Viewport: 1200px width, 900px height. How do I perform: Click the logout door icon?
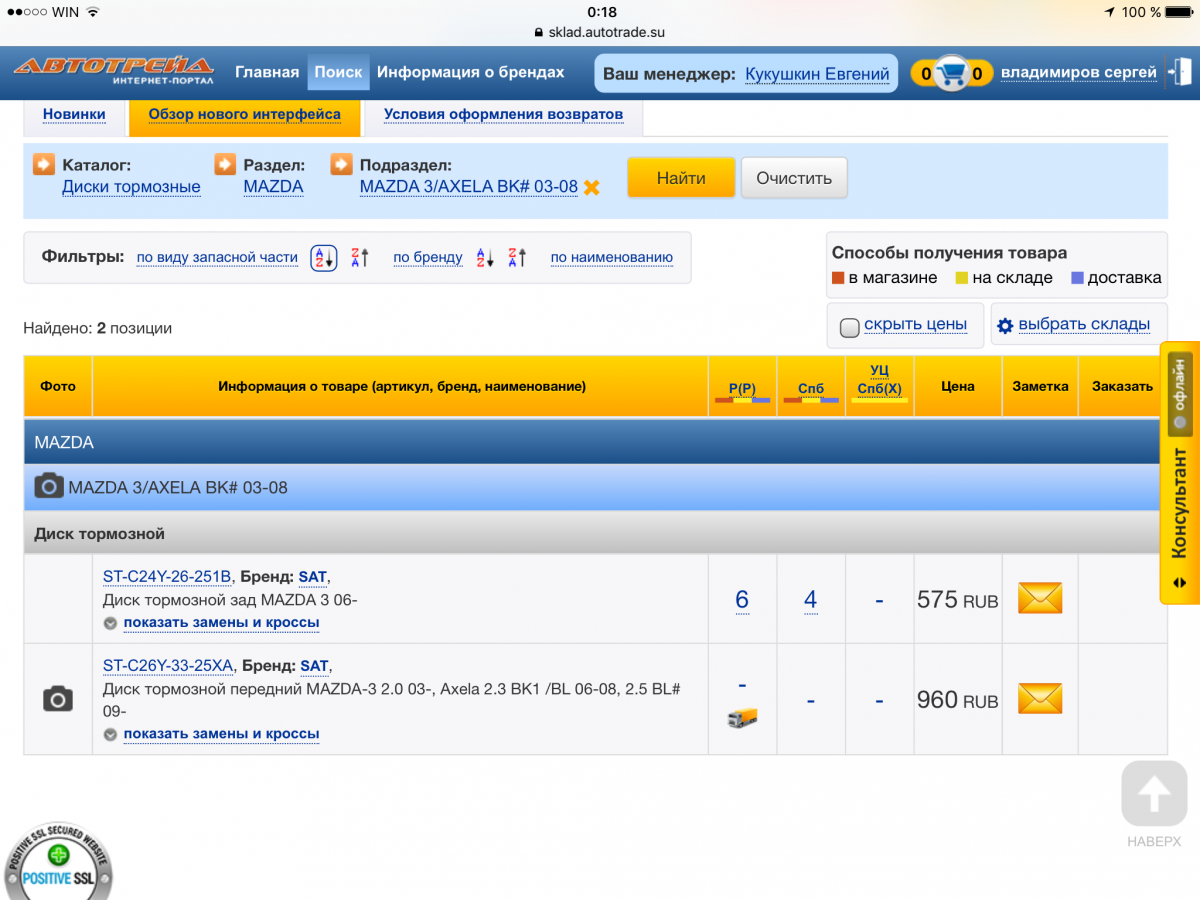1180,72
